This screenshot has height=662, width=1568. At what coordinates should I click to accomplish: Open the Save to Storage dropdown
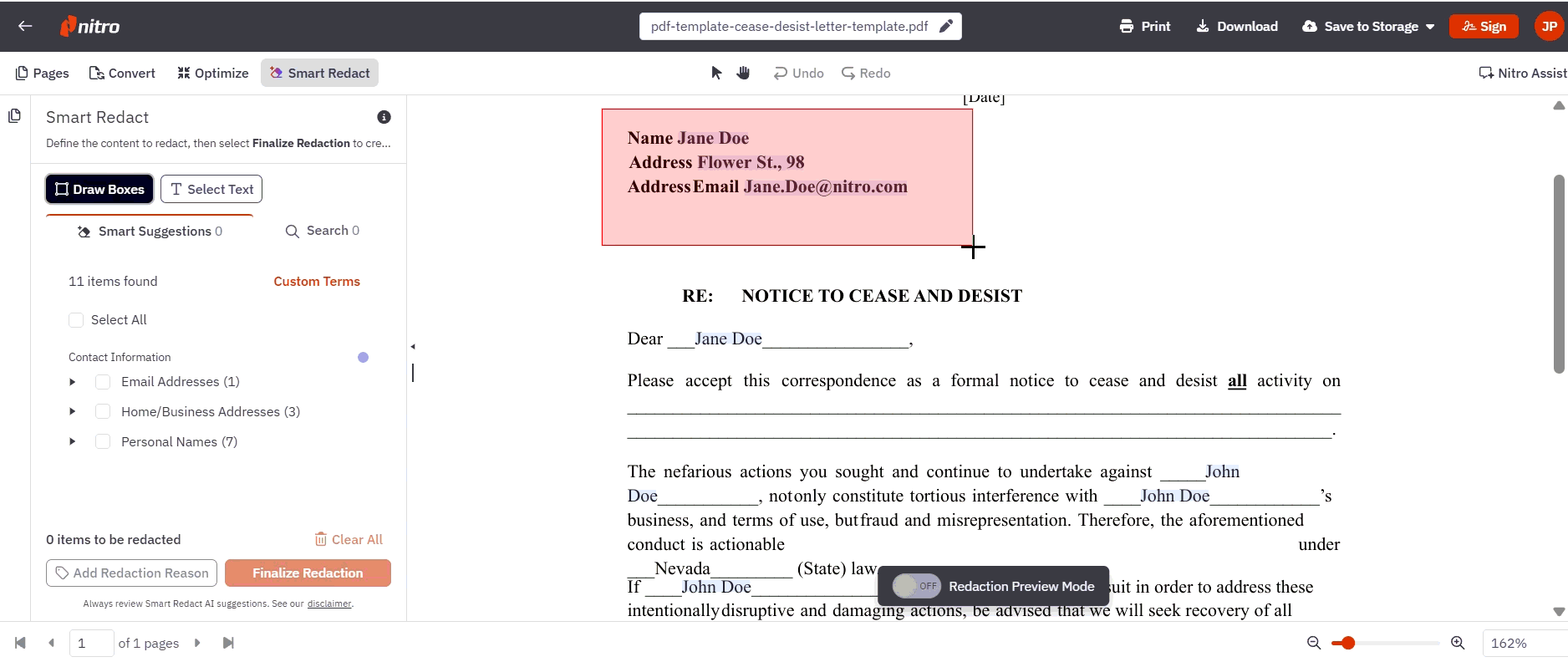(1368, 26)
